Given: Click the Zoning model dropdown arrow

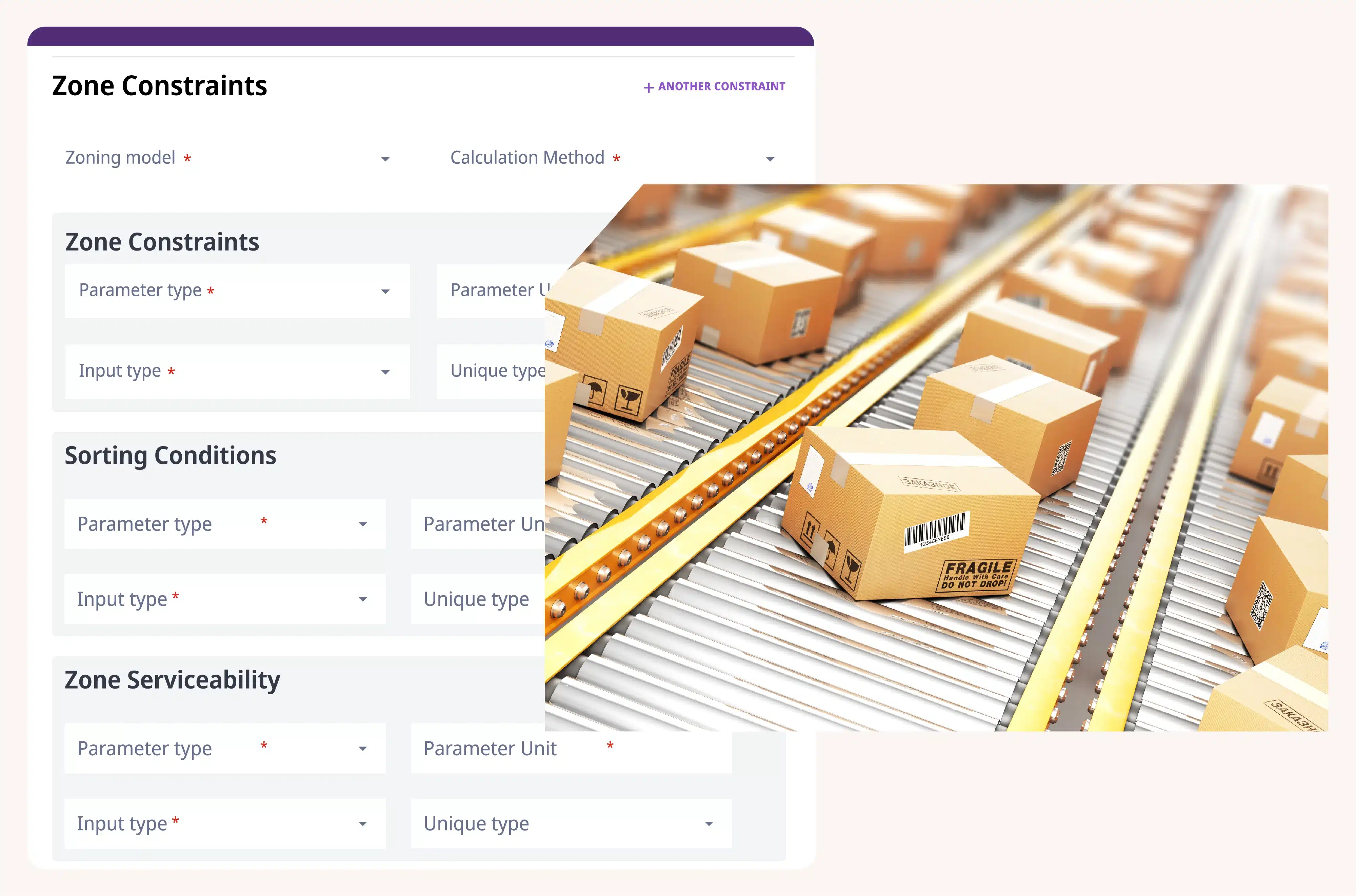Looking at the screenshot, I should click(385, 159).
